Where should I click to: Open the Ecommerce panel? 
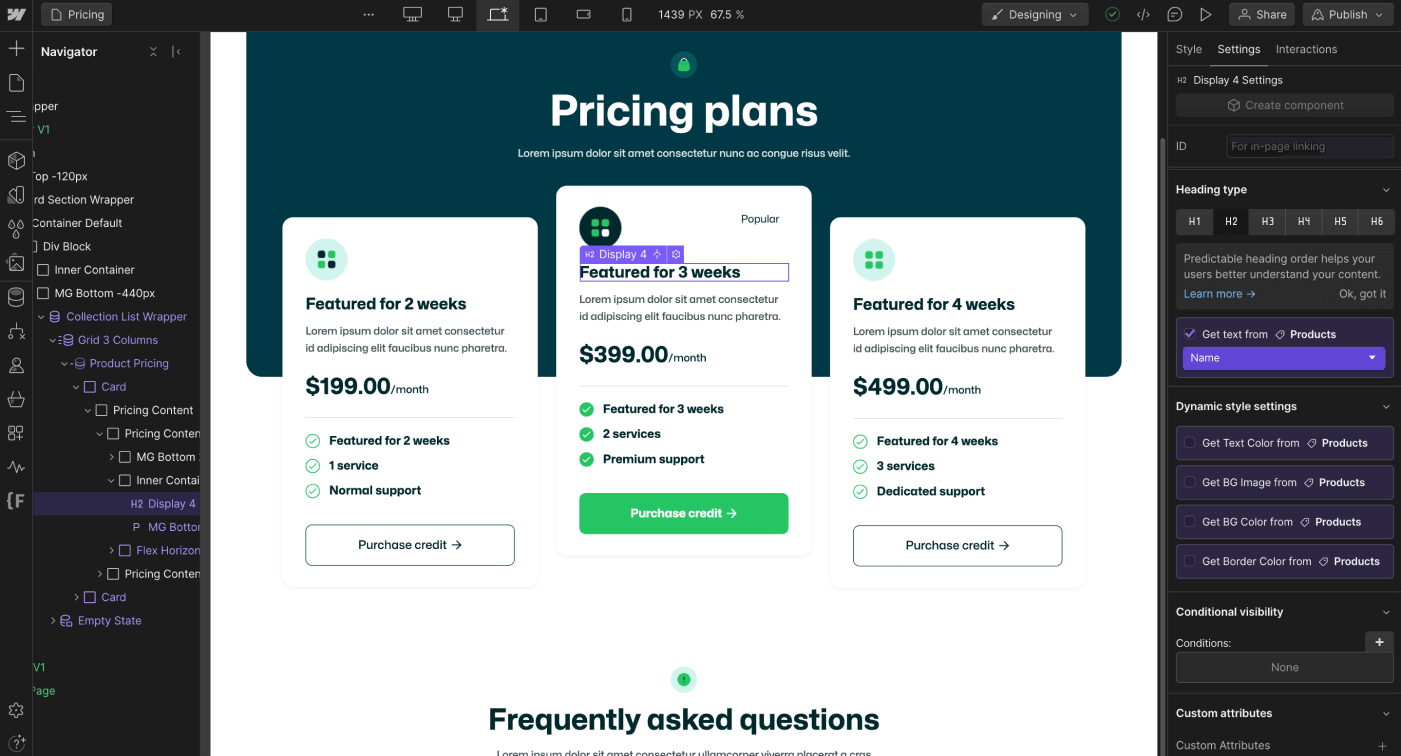point(16,400)
